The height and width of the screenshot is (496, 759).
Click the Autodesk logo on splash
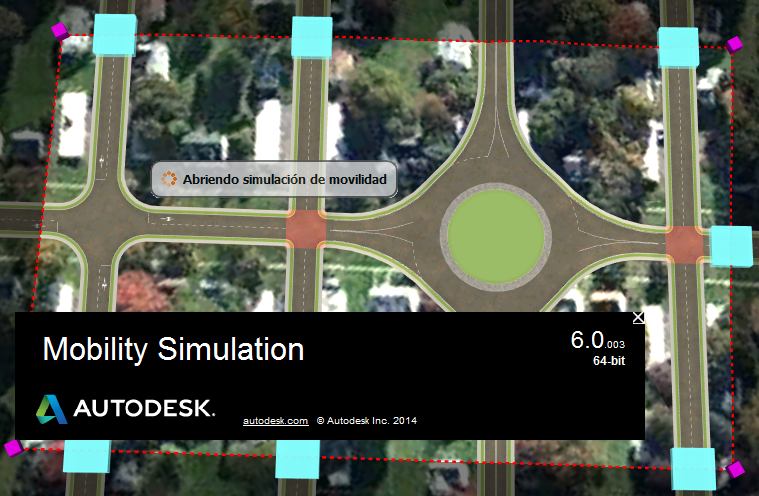coord(125,409)
